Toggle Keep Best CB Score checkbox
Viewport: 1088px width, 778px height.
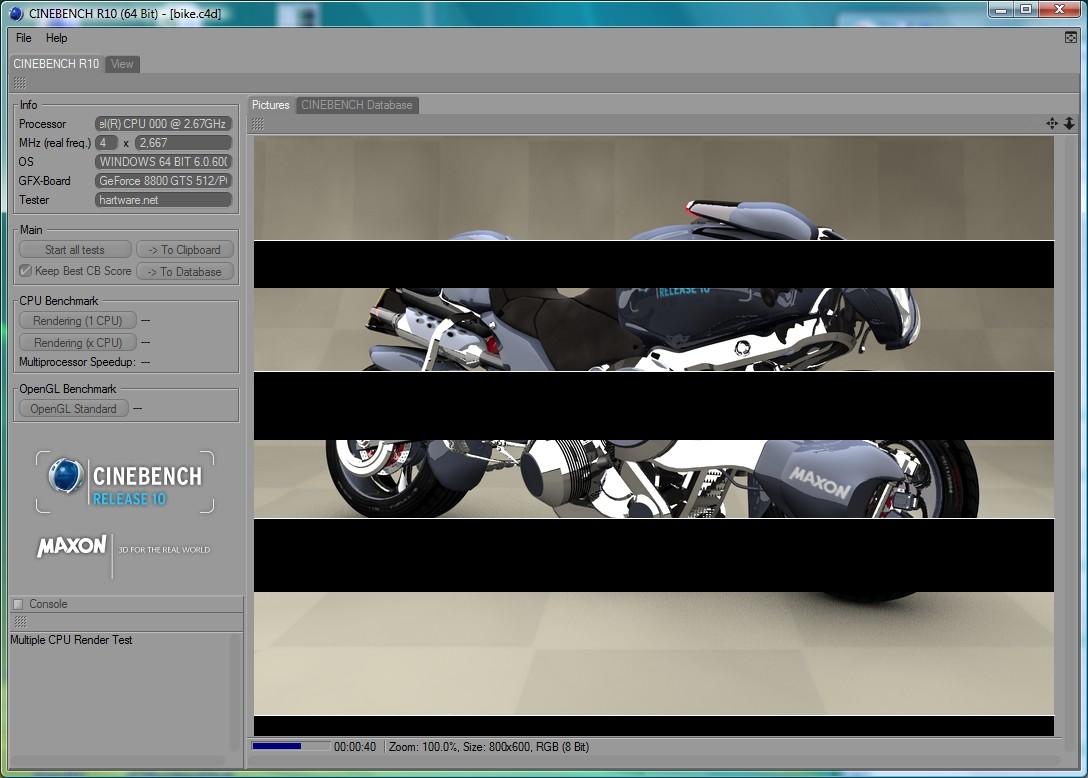26,271
